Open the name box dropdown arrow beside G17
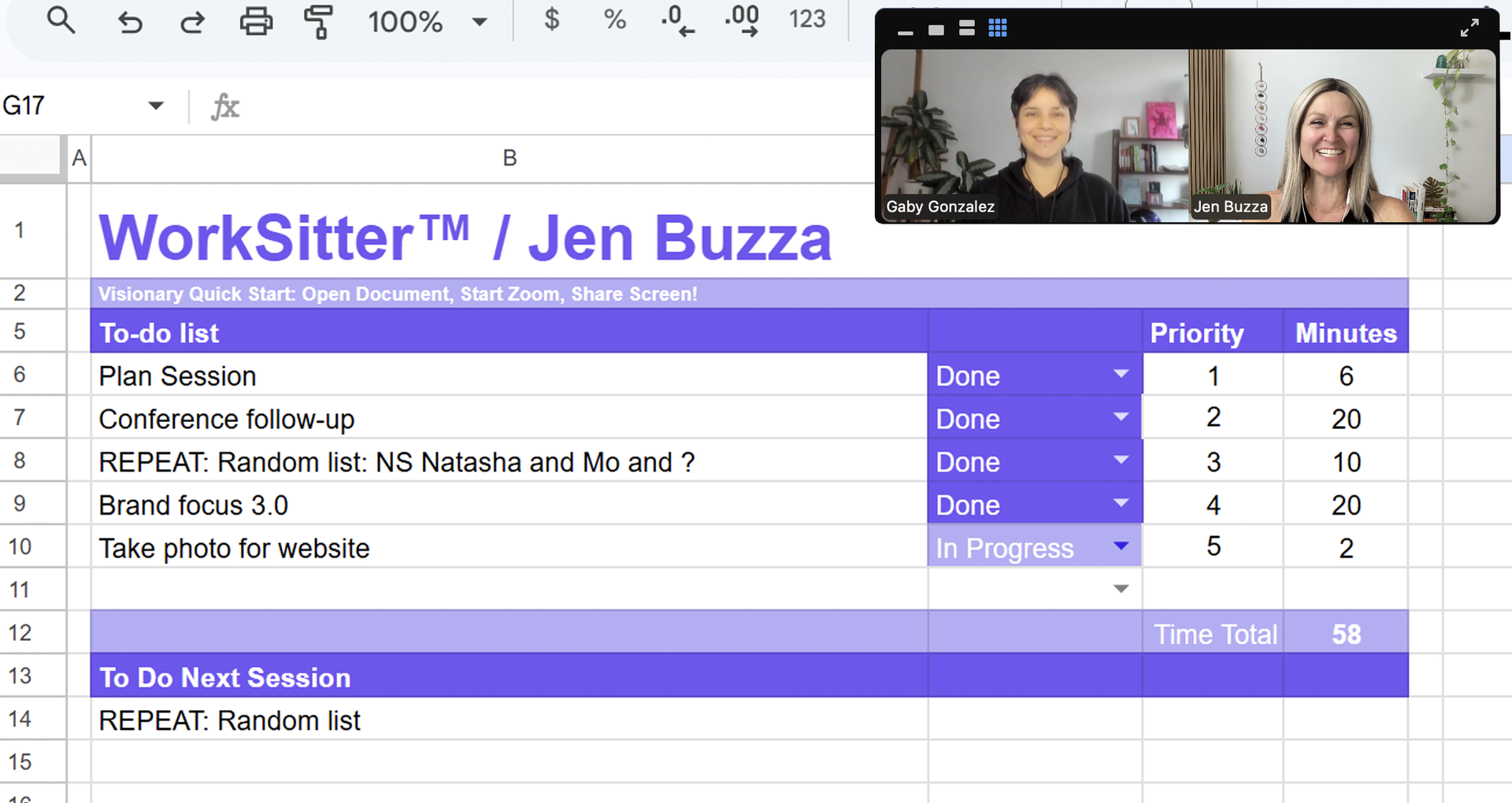Viewport: 1512px width, 803px height. 156,105
